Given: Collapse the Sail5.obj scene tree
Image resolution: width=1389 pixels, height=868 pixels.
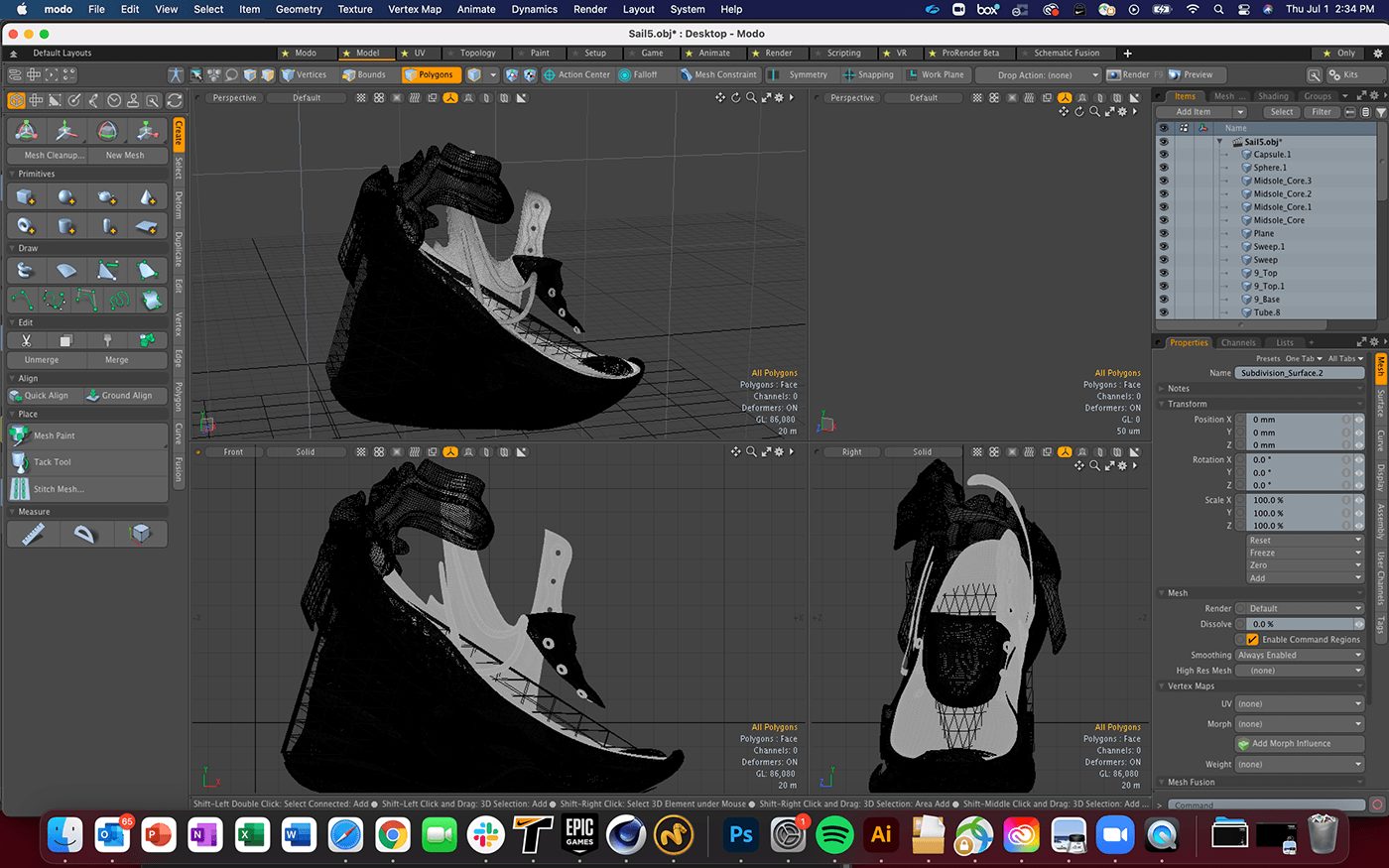Looking at the screenshot, I should tap(1220, 142).
